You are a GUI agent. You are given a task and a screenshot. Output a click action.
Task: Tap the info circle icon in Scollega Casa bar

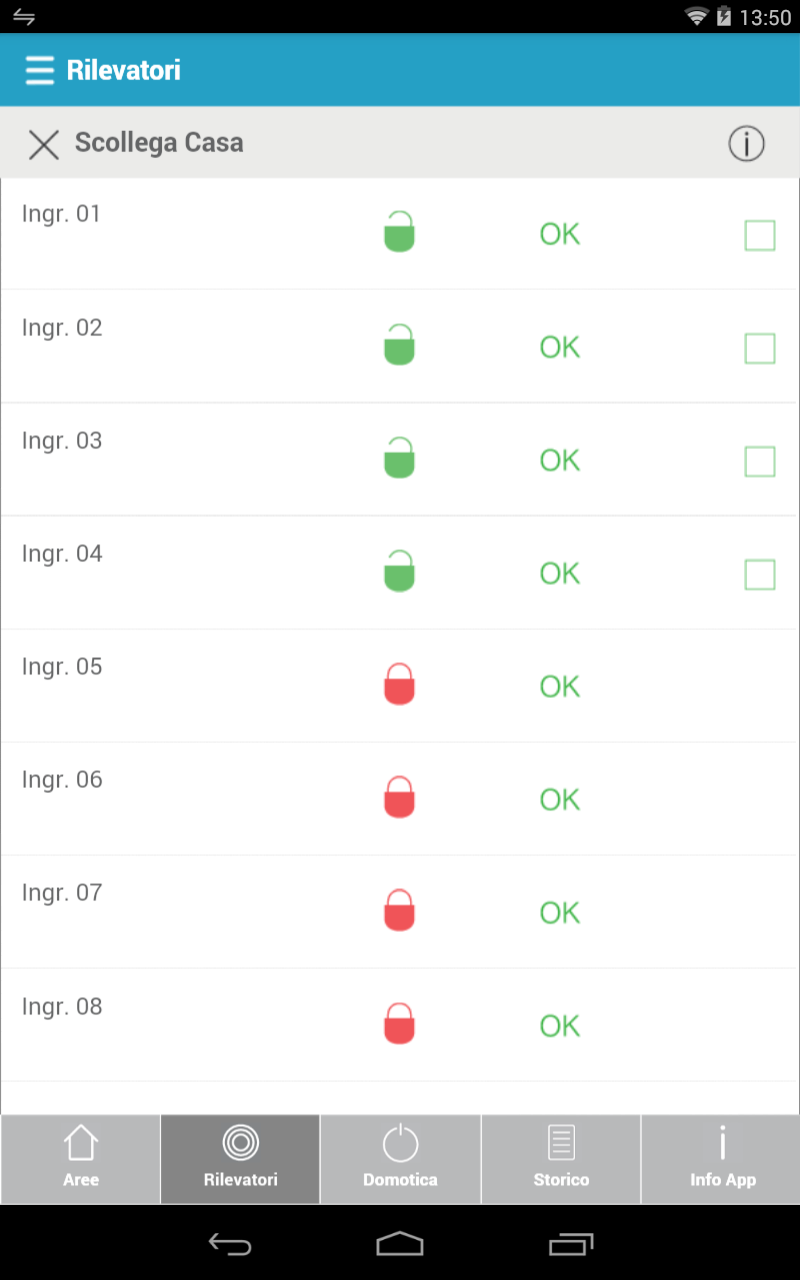746,144
